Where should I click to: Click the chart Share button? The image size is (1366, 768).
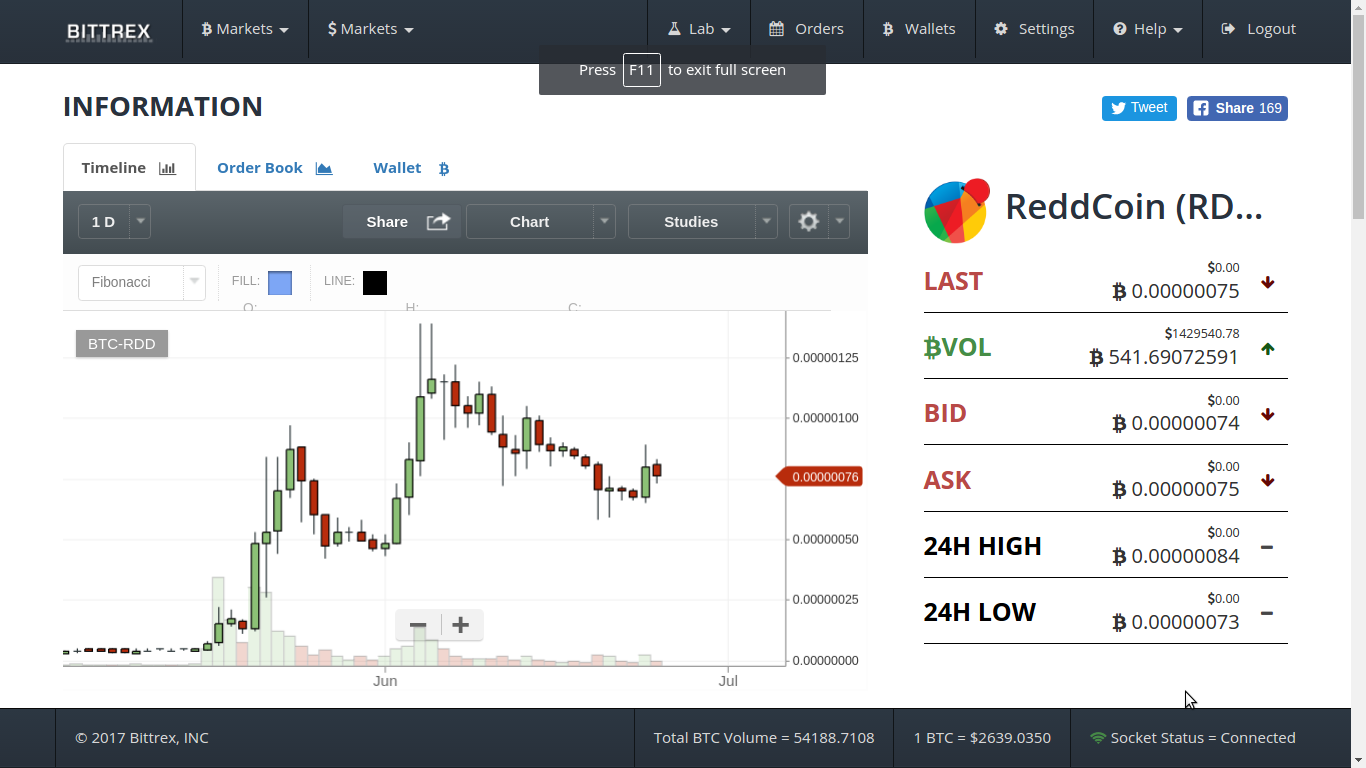tap(402, 222)
